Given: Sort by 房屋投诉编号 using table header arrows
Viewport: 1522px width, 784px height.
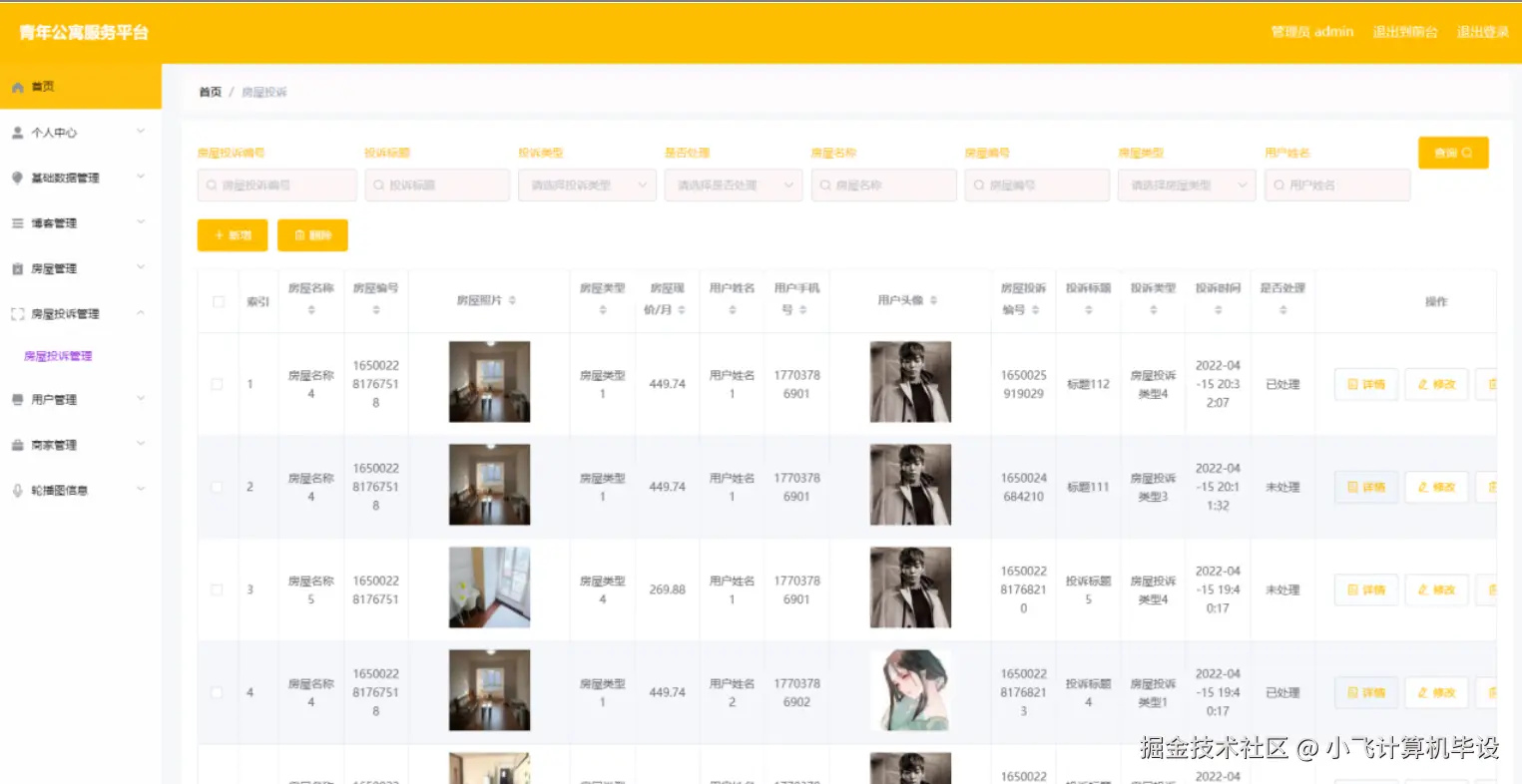Looking at the screenshot, I should coord(1036,310).
